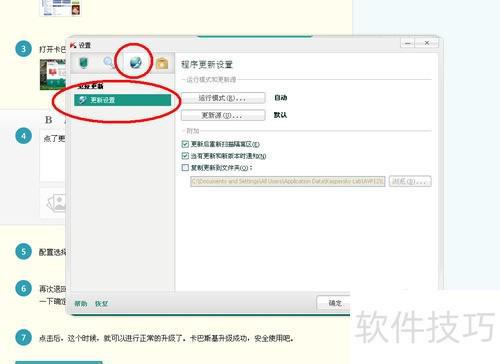The width and height of the screenshot is (500, 364).
Task: Confirm settings with 确定 button
Action: click(334, 303)
